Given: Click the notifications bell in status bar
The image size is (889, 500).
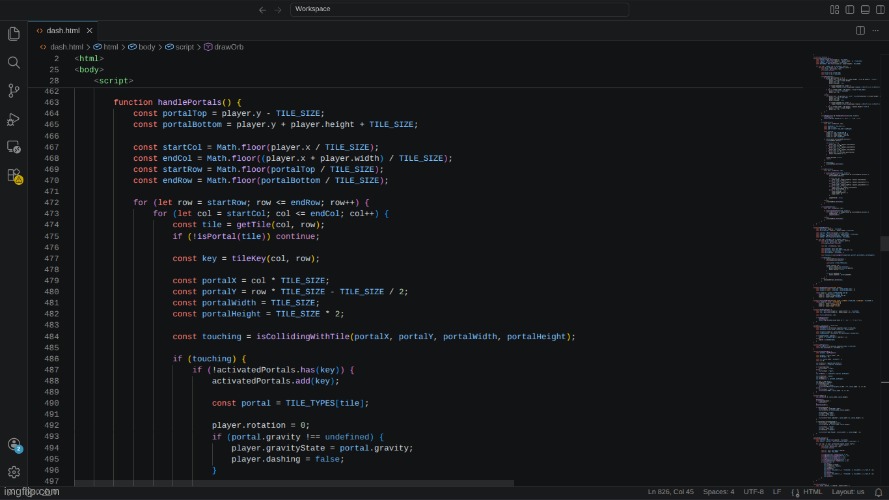Looking at the screenshot, I should coord(877,491).
